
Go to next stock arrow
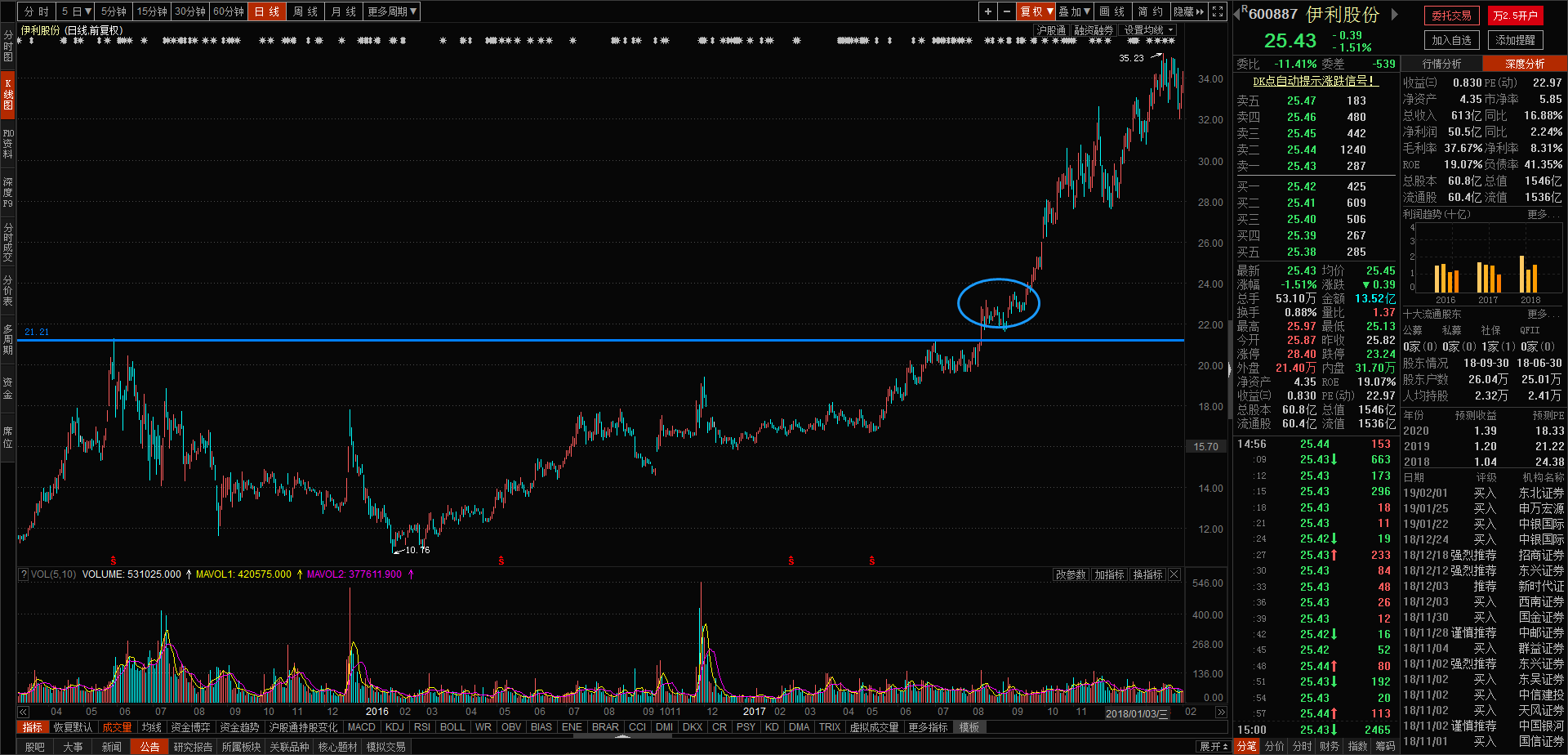coord(1395,14)
